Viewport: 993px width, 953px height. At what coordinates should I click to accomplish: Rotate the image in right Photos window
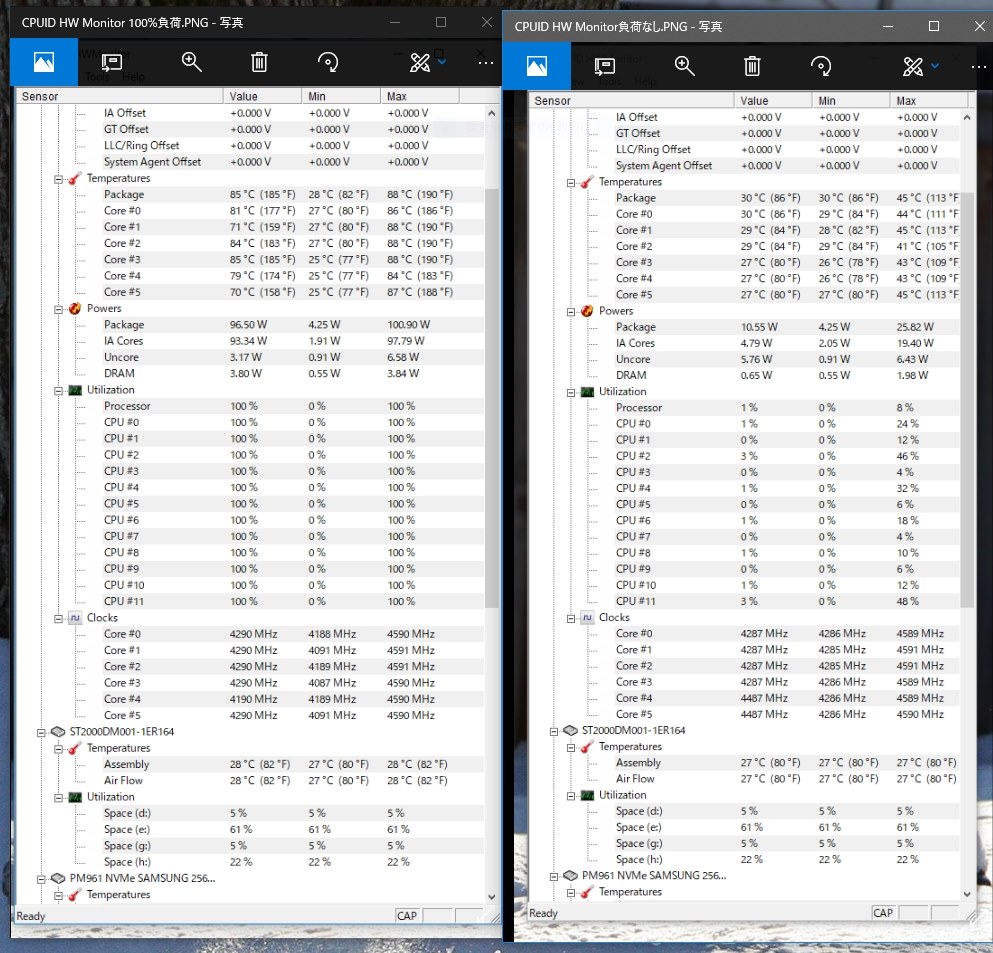tap(821, 66)
